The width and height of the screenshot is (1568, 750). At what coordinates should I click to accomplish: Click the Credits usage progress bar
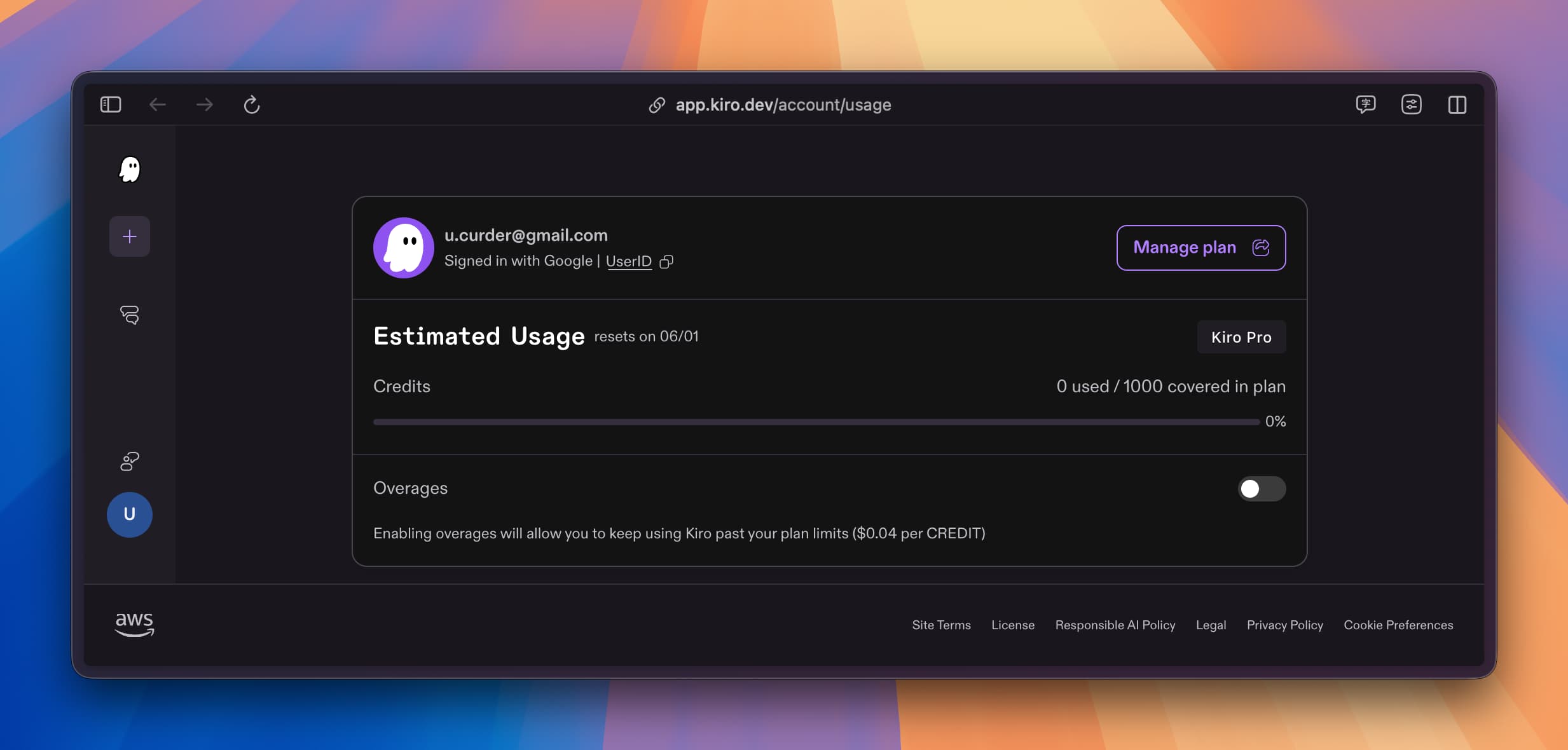pyautogui.click(x=816, y=421)
